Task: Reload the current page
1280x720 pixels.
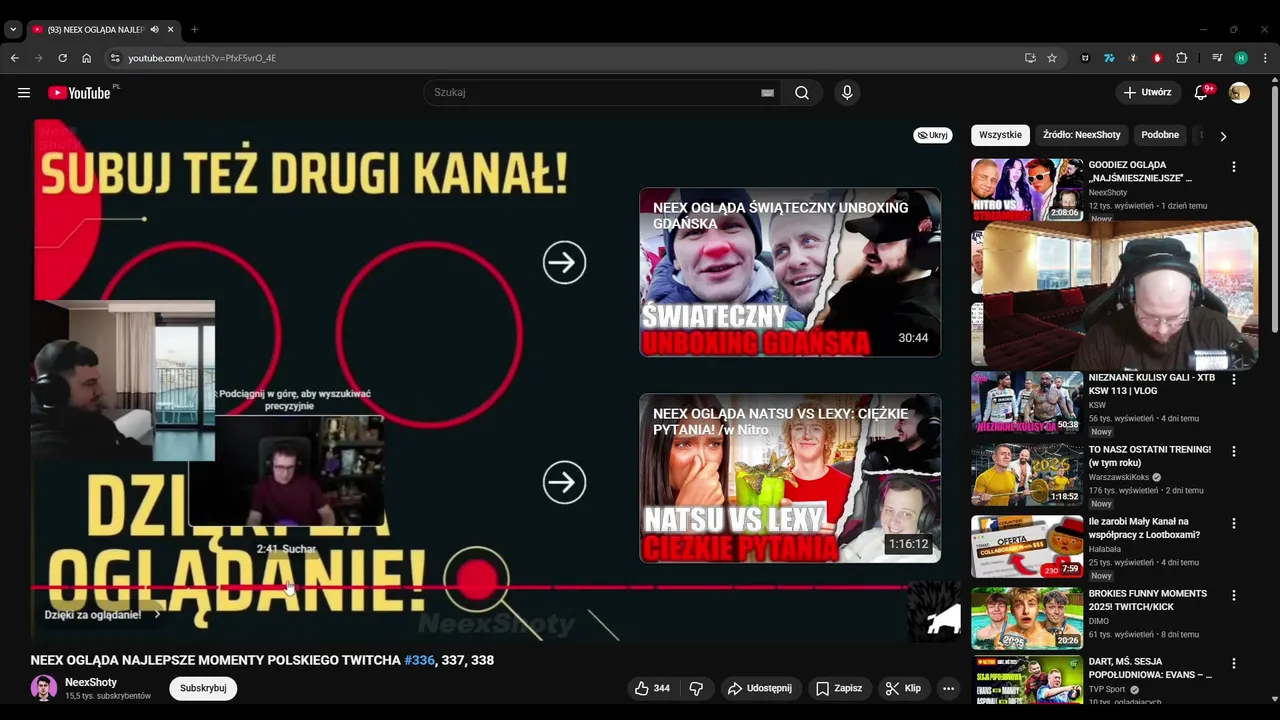Action: (62, 58)
